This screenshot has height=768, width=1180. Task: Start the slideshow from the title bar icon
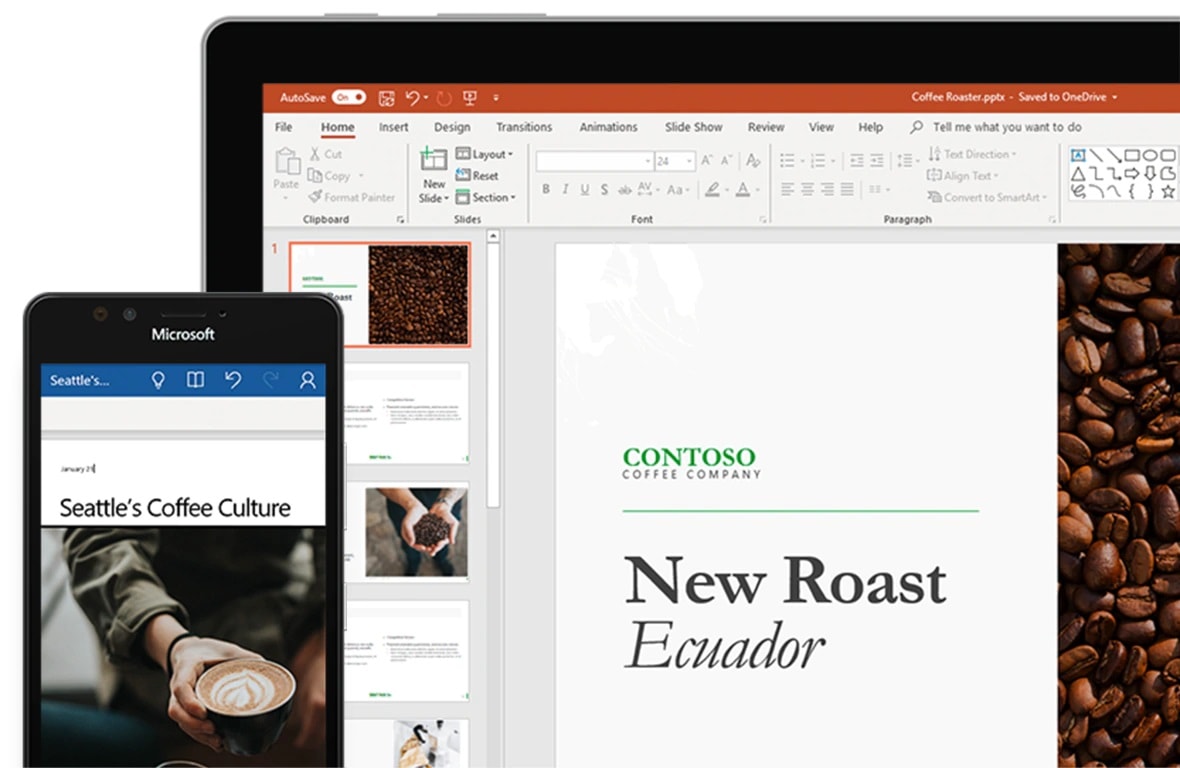[x=470, y=98]
